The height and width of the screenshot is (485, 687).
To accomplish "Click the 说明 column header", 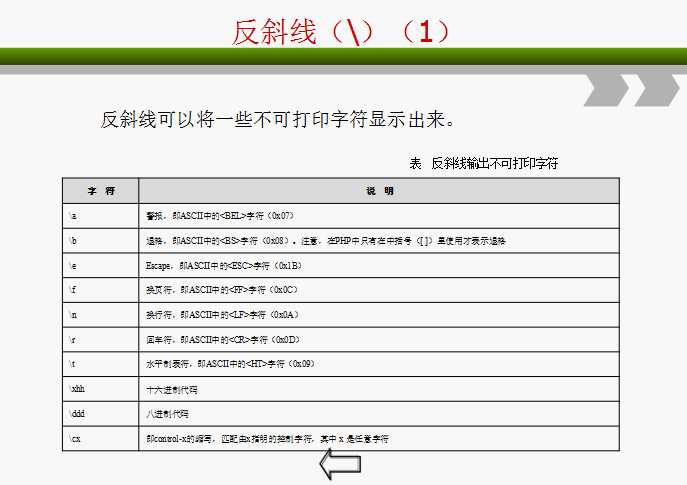I will 379,191.
